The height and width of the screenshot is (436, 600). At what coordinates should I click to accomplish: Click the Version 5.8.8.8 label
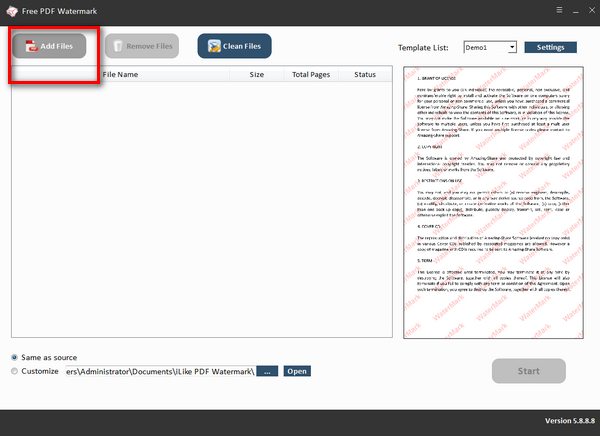570,421
